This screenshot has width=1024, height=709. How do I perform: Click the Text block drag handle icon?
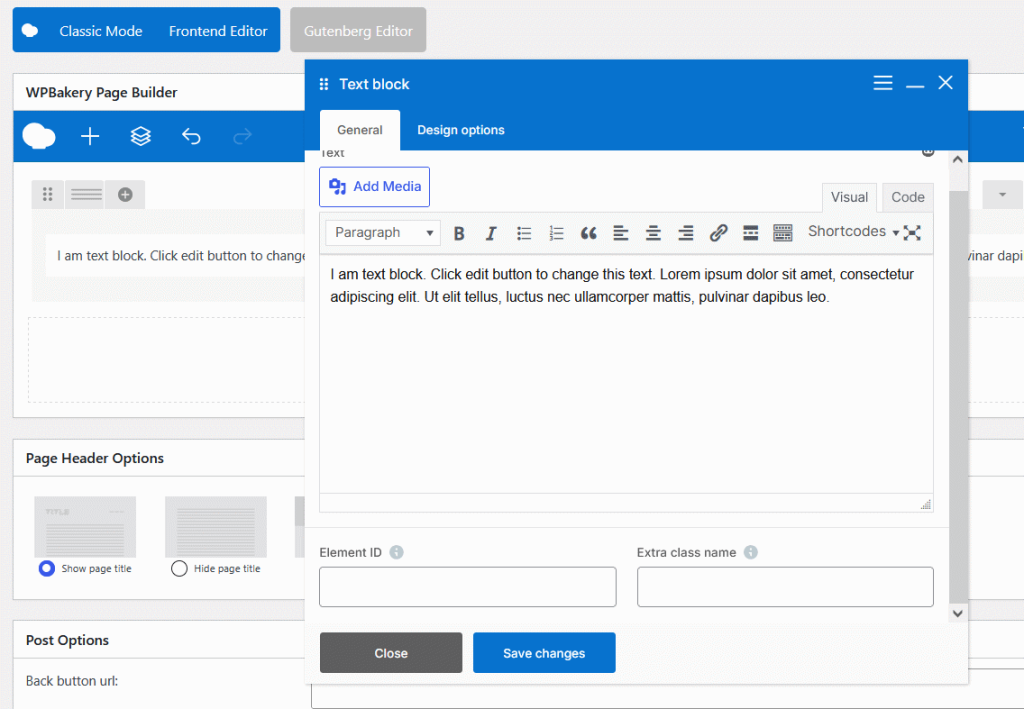(324, 84)
